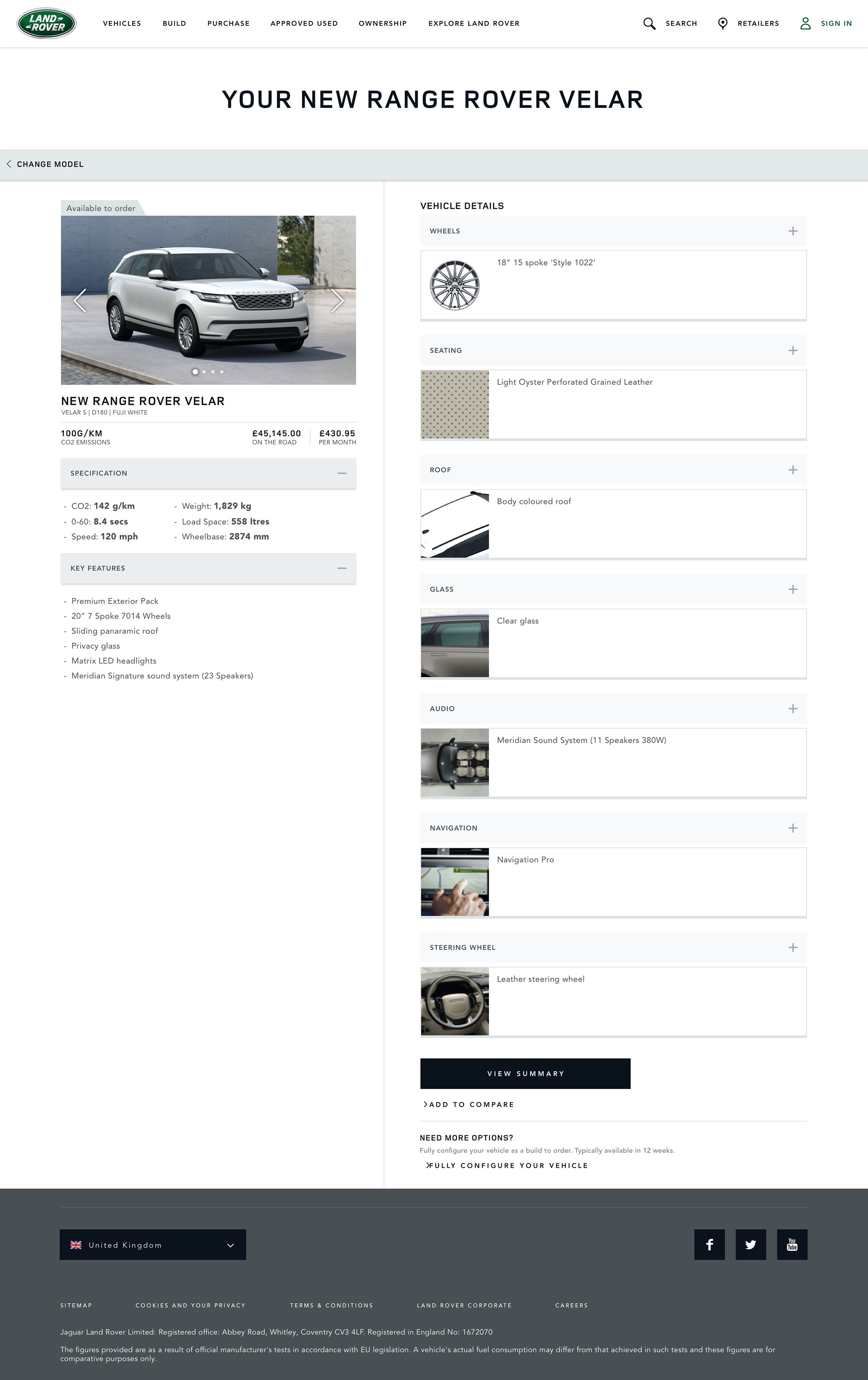Open the Twitter page icon
The width and height of the screenshot is (868, 1380).
click(x=750, y=1244)
